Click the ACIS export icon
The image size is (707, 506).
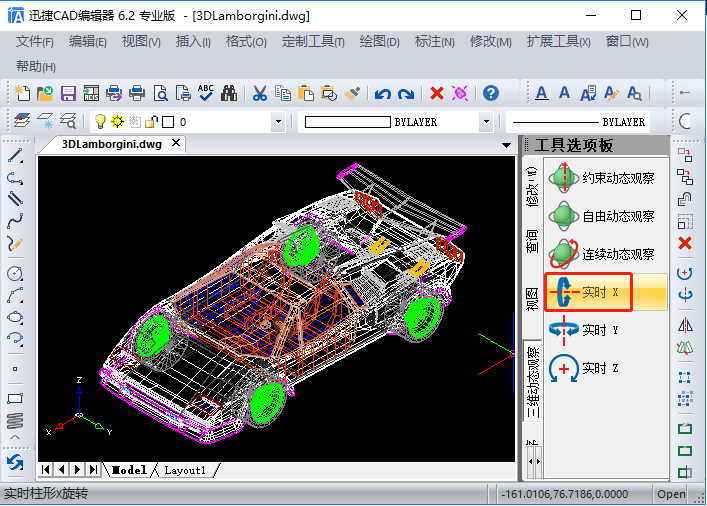(91, 93)
